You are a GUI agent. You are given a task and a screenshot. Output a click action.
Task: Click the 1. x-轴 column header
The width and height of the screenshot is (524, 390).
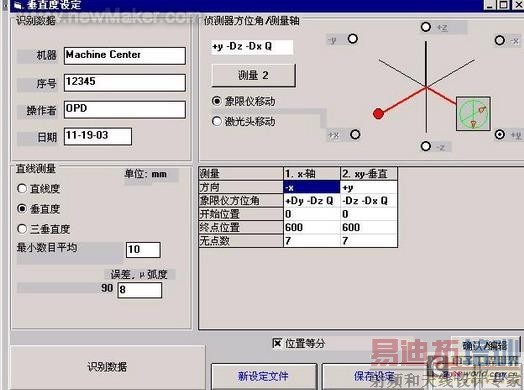(312, 174)
